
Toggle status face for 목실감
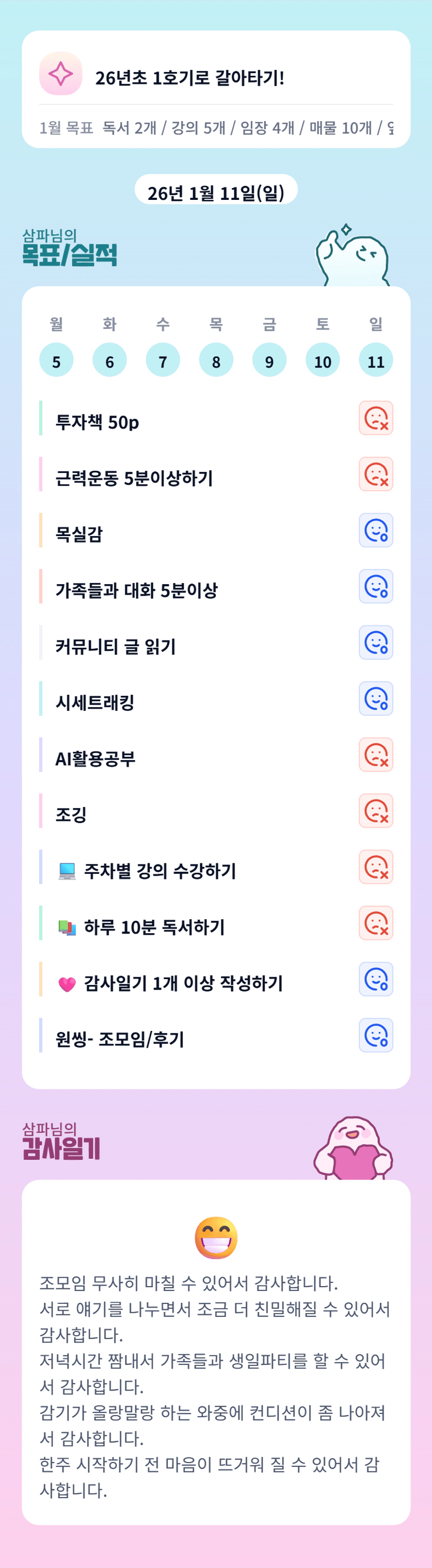(x=376, y=530)
